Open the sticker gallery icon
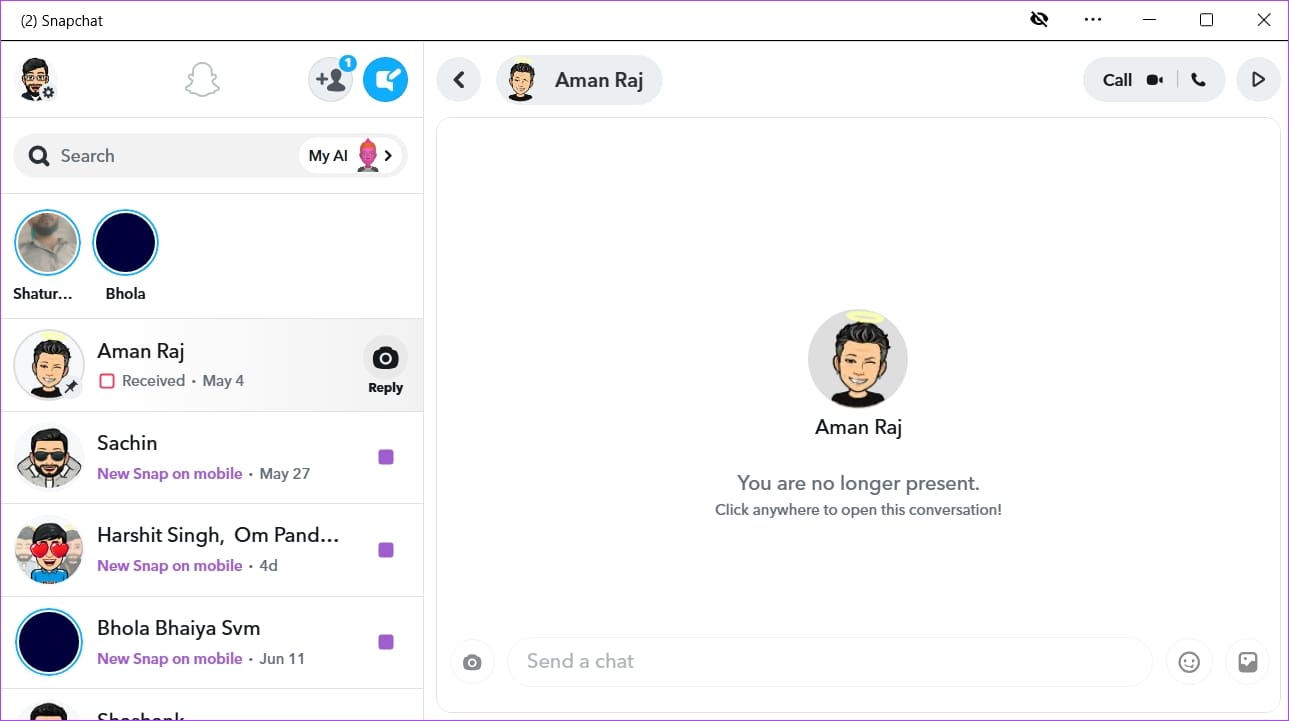The height and width of the screenshot is (721, 1289). point(1247,661)
